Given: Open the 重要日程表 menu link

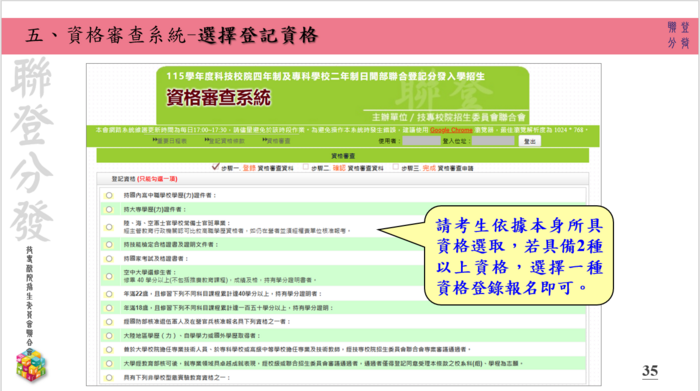Looking at the screenshot, I should pos(170,141).
